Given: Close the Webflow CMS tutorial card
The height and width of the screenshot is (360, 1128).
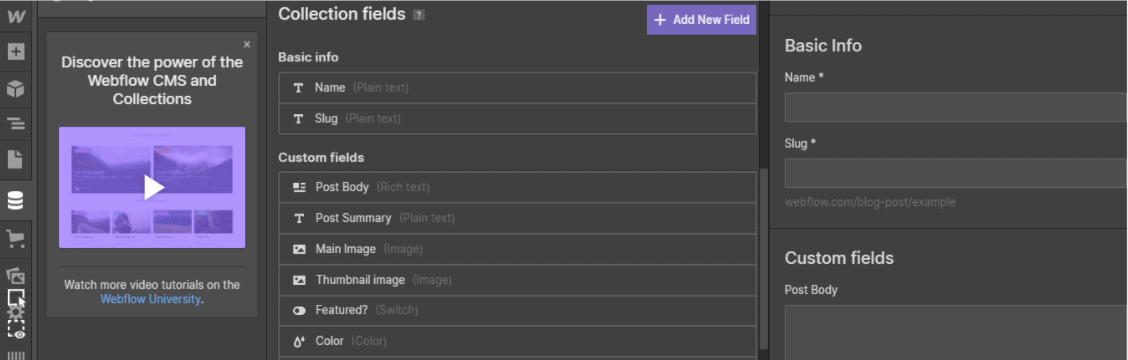Looking at the screenshot, I should [x=247, y=44].
